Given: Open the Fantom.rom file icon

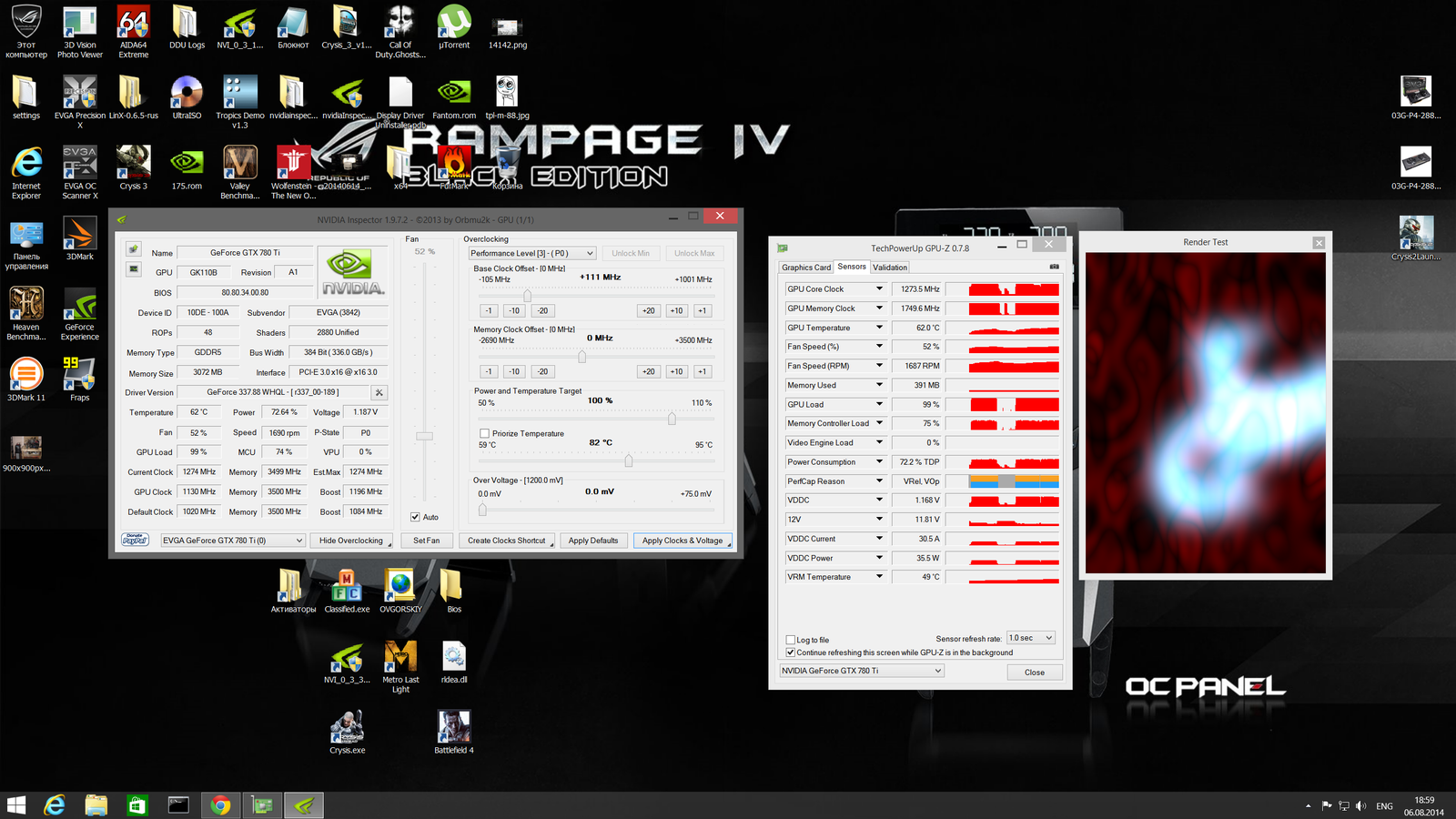Looking at the screenshot, I should click(x=454, y=97).
